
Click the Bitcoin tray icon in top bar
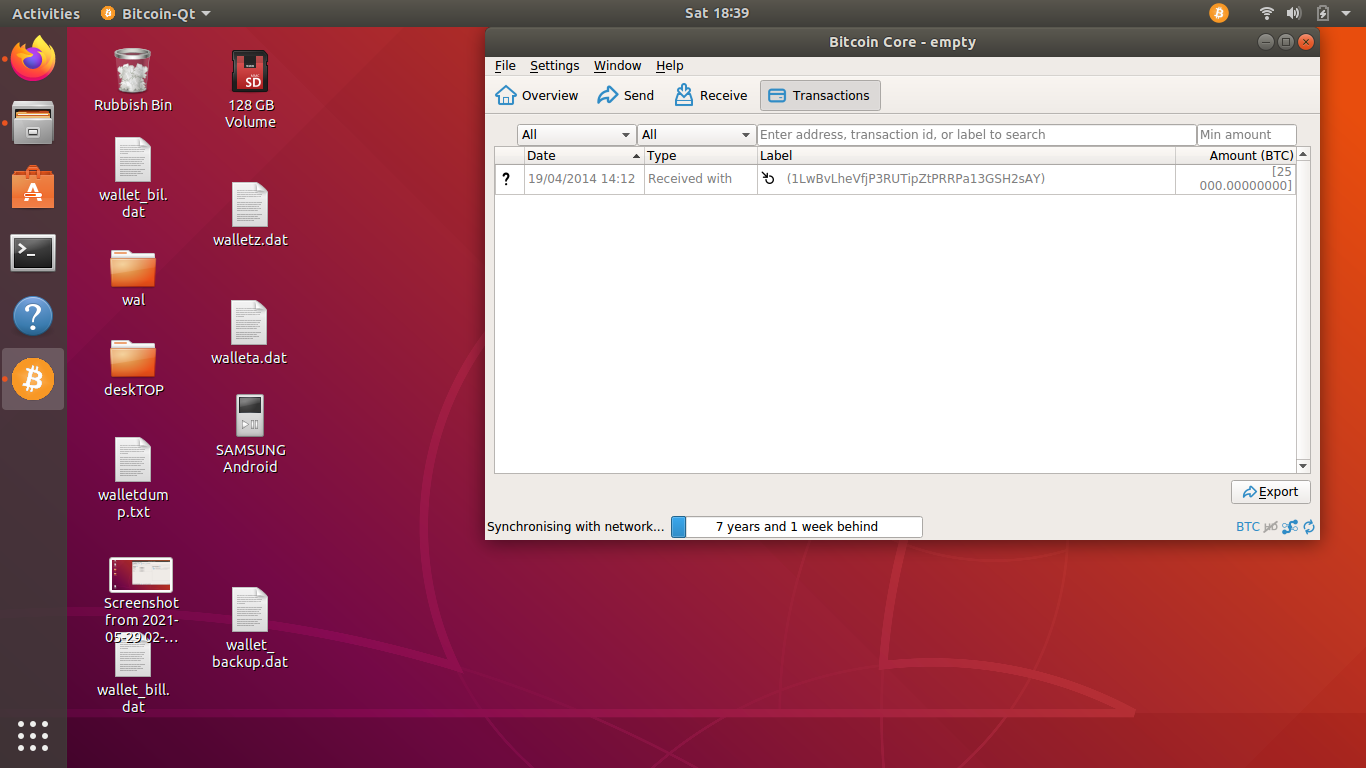coord(1218,13)
